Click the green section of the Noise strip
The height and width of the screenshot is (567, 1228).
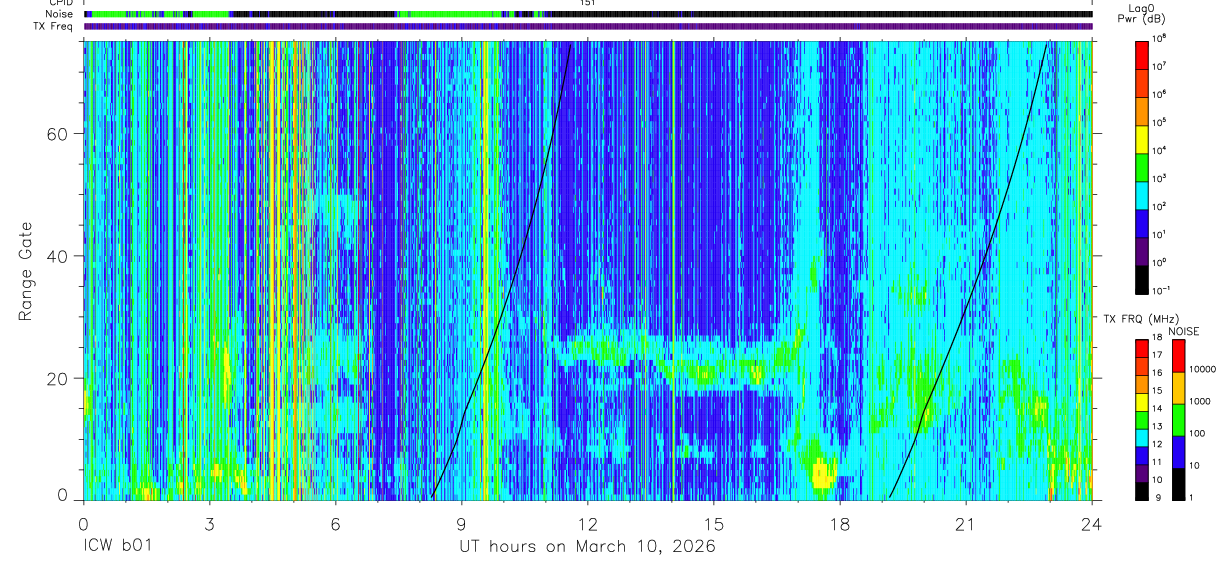(x=450, y=15)
